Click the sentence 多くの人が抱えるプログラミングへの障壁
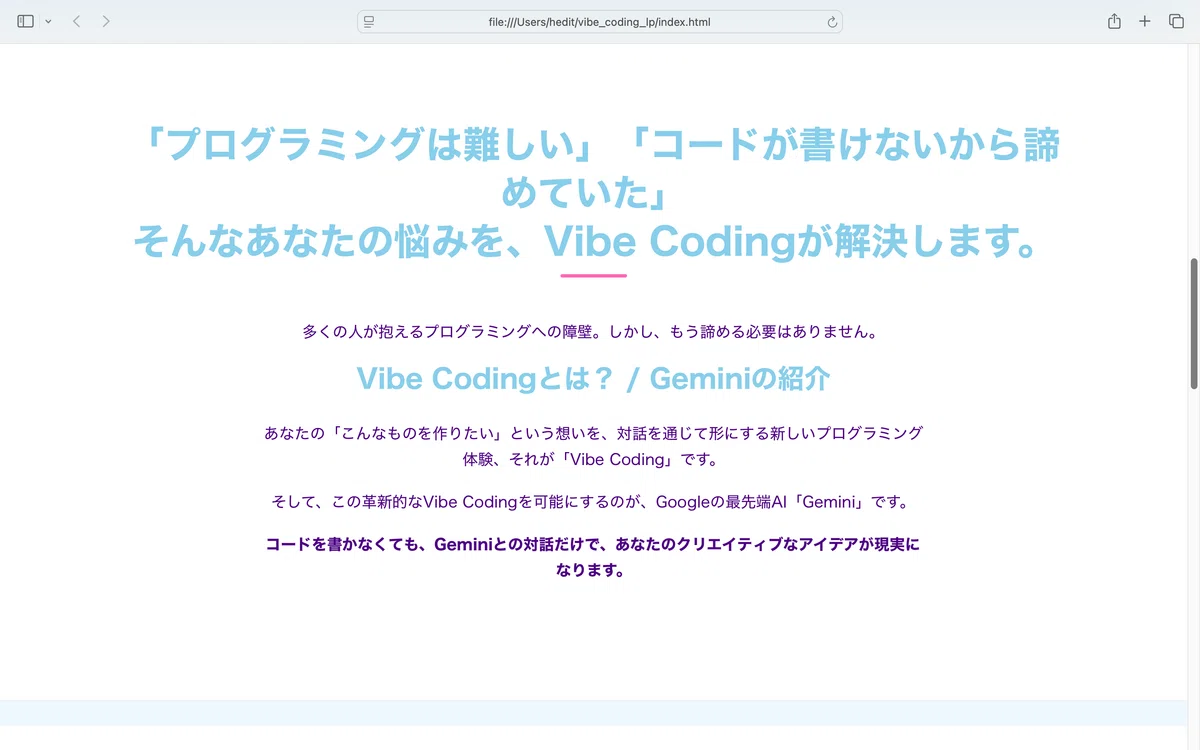 592,331
